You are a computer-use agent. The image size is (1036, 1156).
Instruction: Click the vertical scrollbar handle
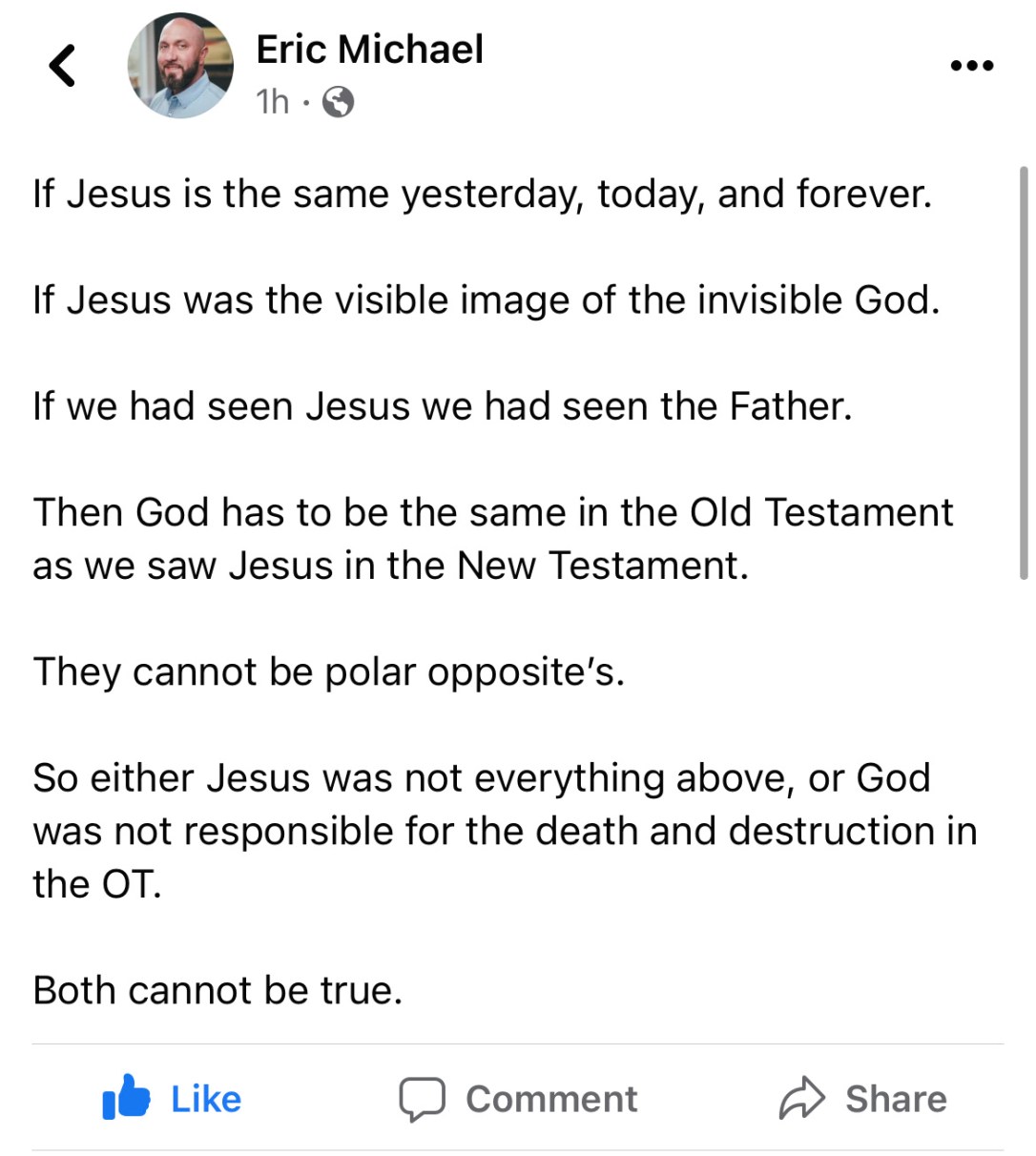point(1024,372)
